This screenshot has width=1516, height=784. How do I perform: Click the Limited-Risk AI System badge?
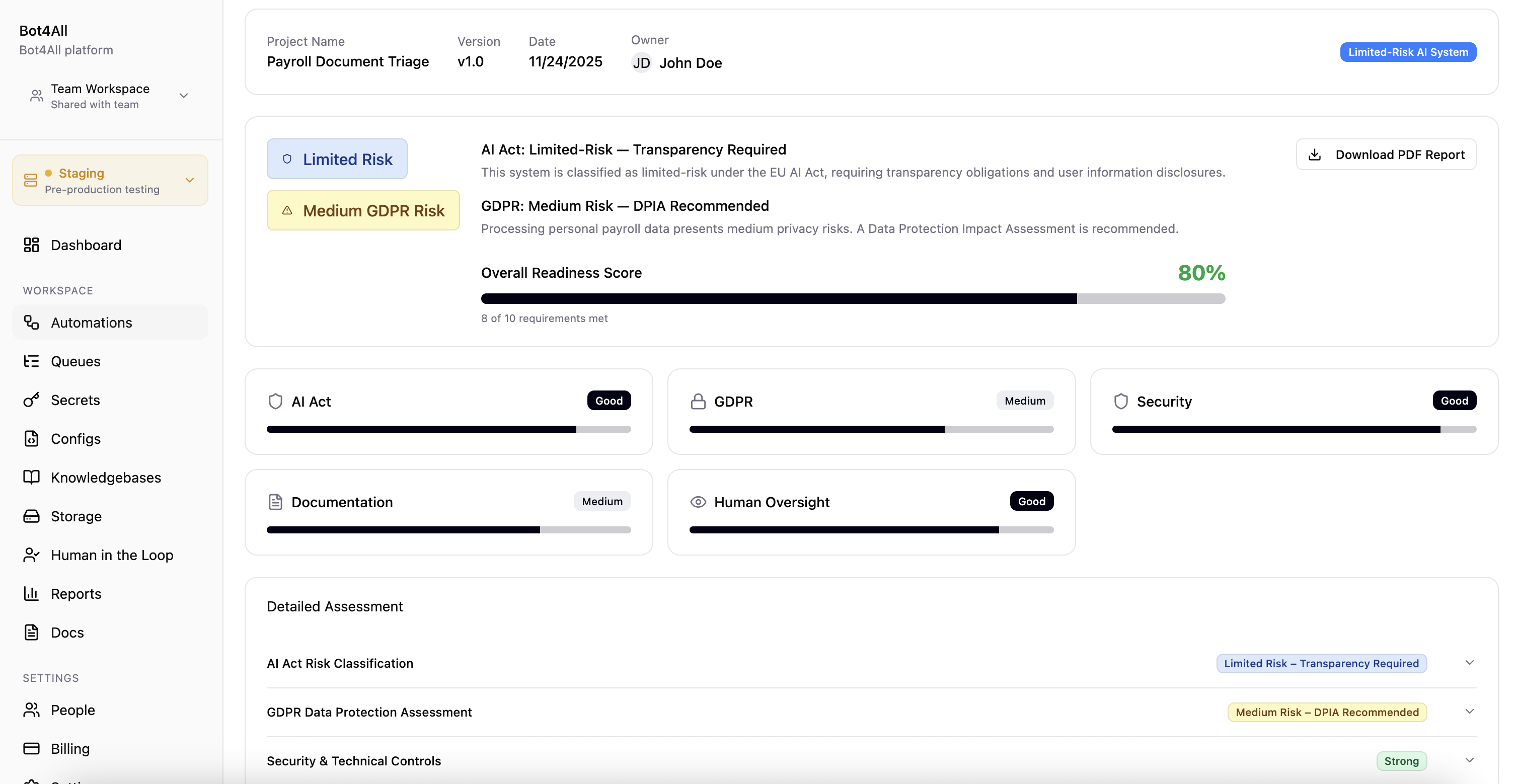(x=1409, y=52)
